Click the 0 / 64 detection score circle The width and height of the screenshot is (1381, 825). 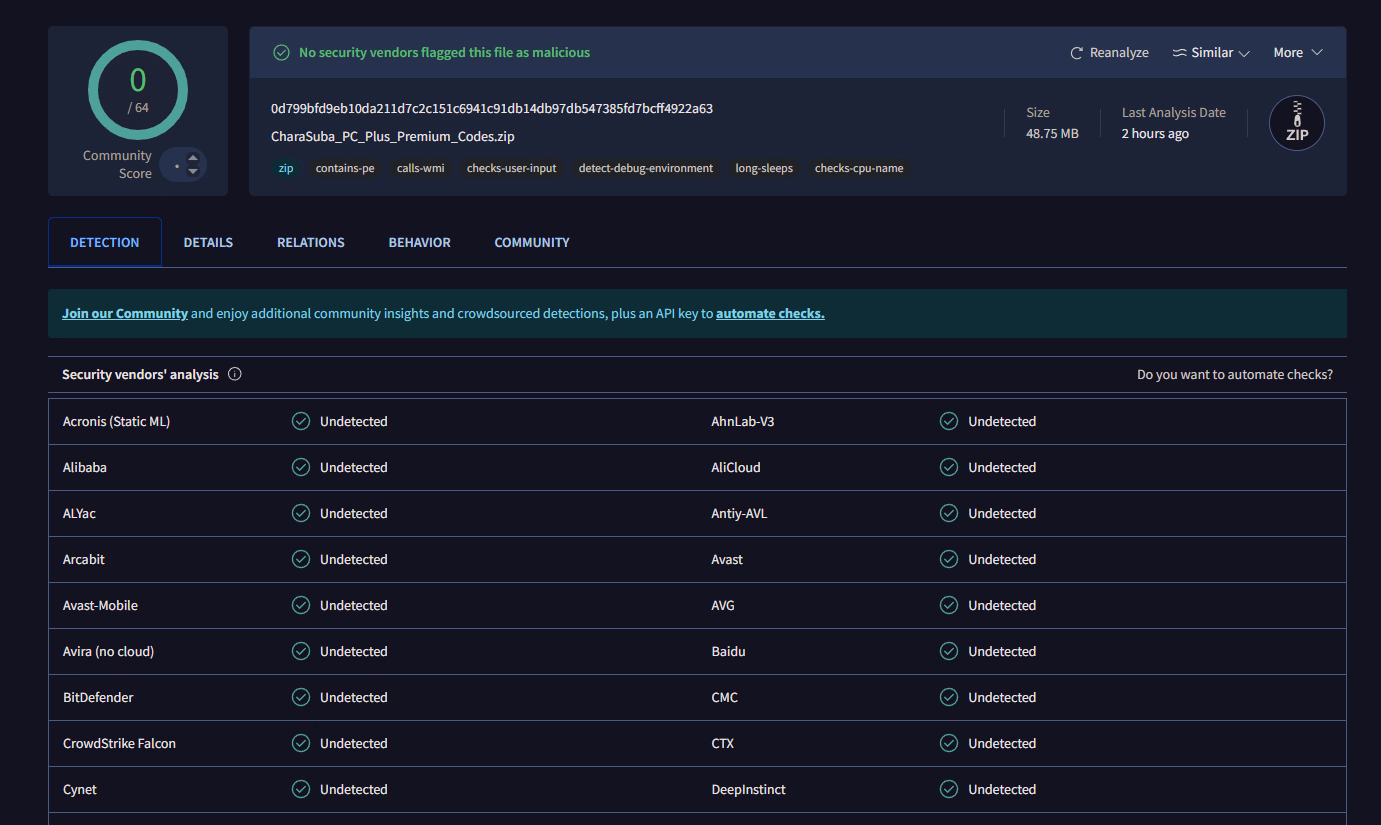pyautogui.click(x=138, y=90)
